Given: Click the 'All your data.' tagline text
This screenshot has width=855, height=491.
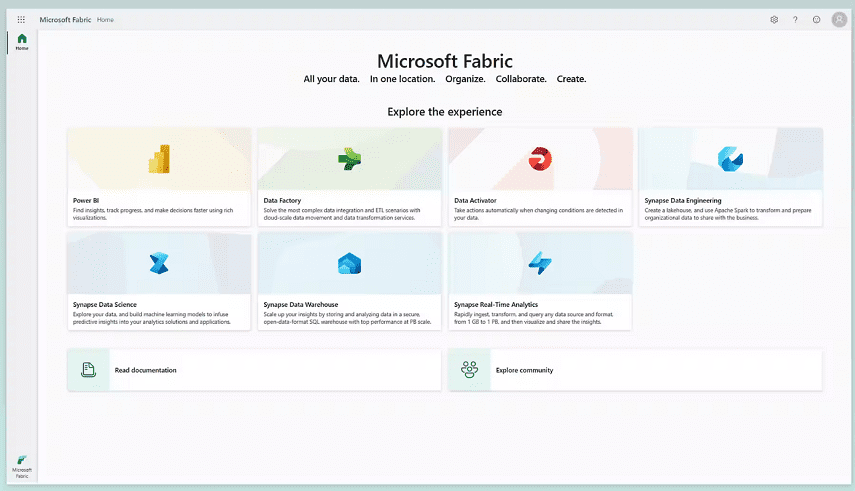Looking at the screenshot, I should pyautogui.click(x=332, y=79).
